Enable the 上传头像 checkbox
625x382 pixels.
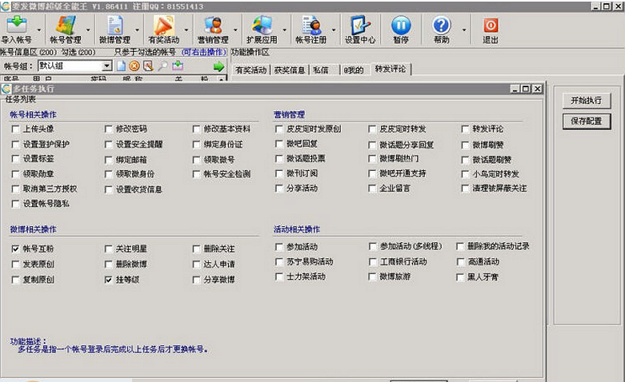(16, 129)
